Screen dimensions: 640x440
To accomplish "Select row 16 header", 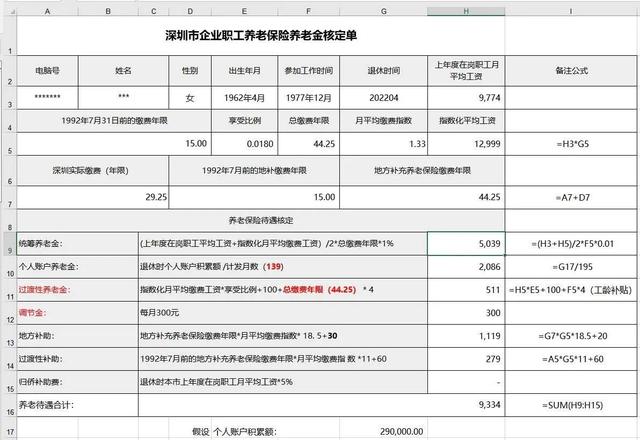I will pos(10,405).
